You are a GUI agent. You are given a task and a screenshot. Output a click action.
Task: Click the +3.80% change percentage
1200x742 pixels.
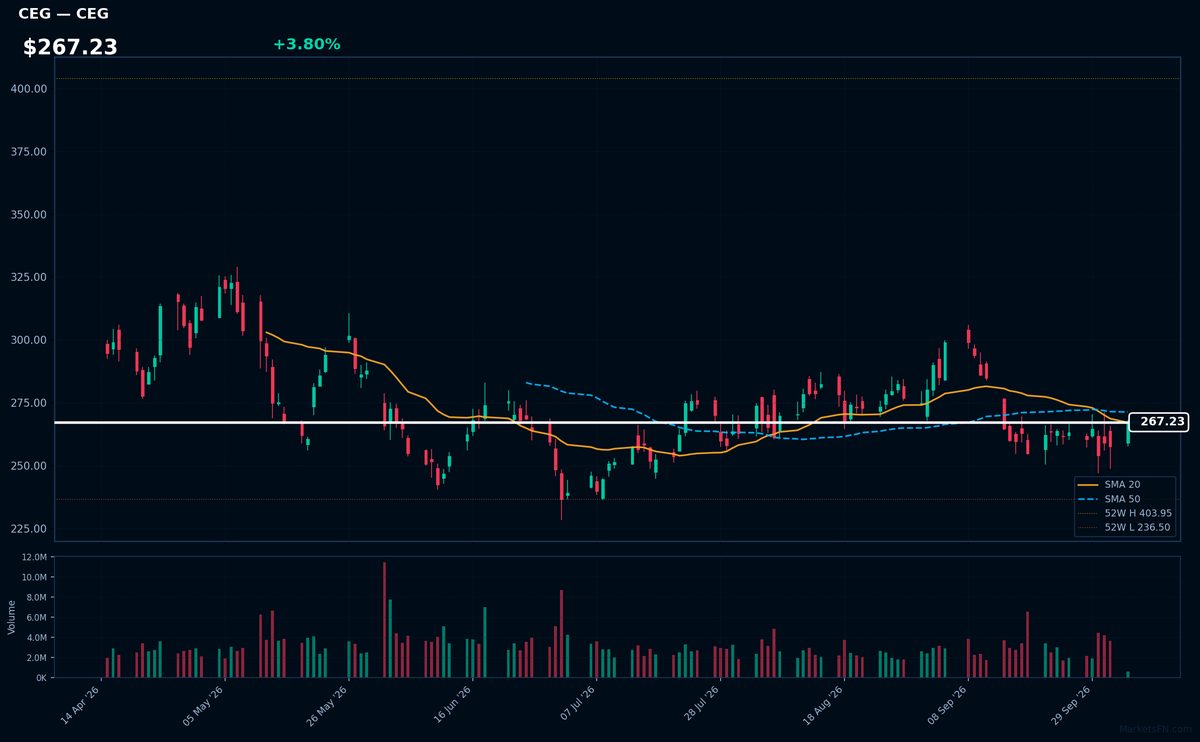(306, 44)
